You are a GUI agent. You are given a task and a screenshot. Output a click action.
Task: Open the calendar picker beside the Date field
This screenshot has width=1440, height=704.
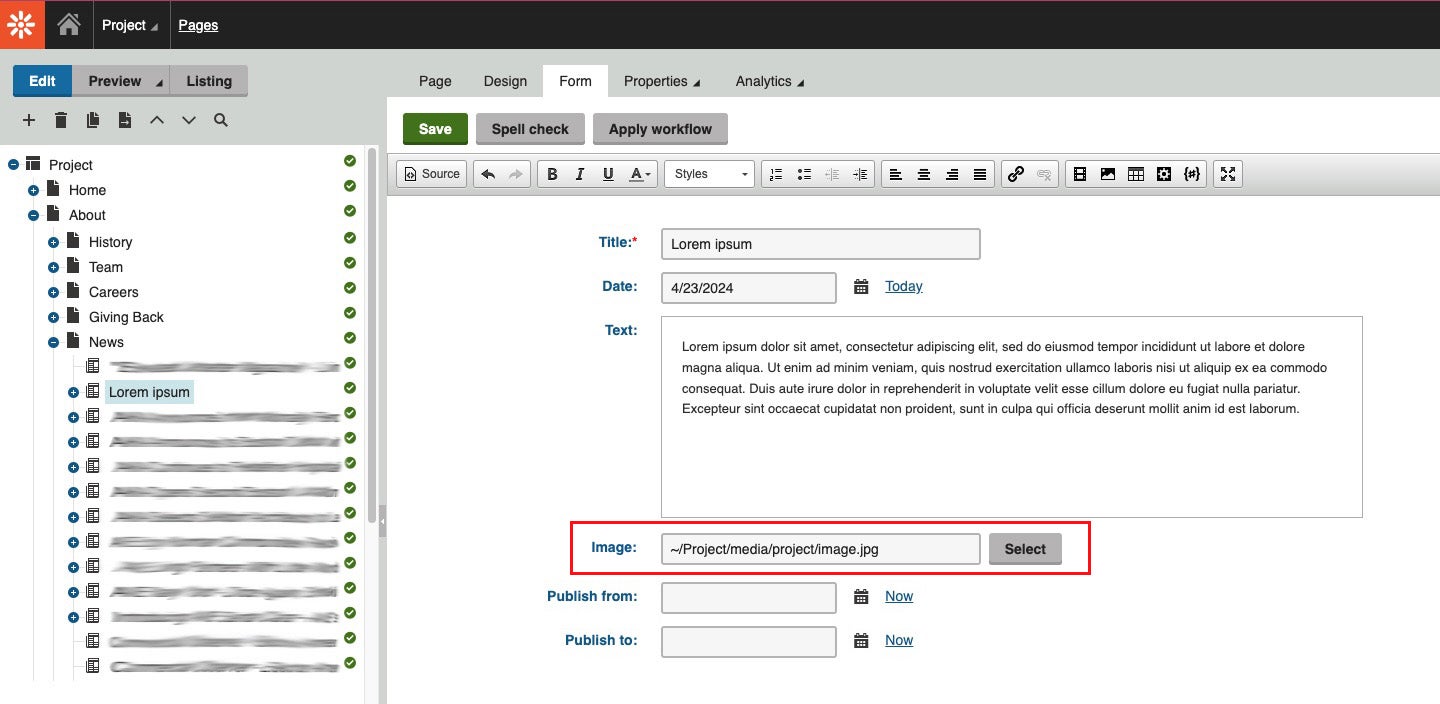(861, 287)
